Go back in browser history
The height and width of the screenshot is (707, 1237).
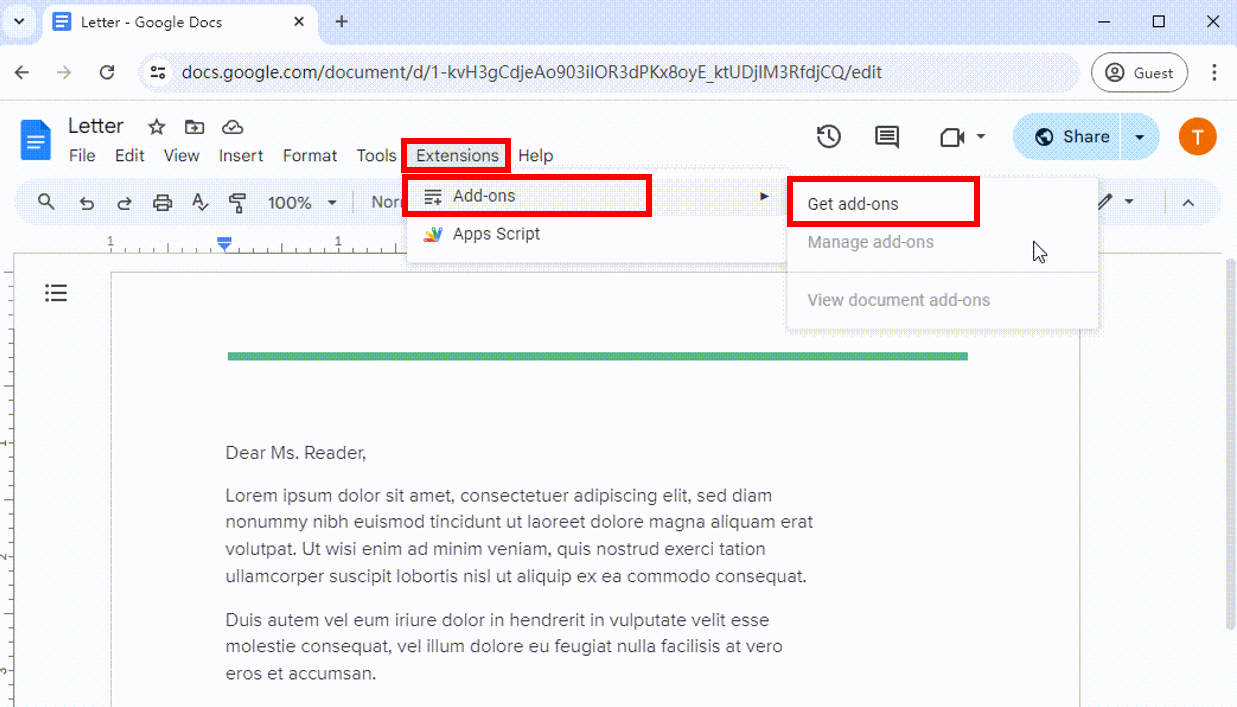click(x=22, y=72)
